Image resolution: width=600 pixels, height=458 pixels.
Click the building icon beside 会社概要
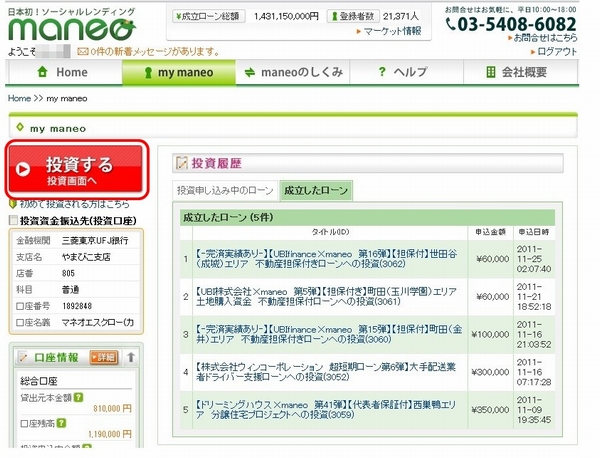click(x=491, y=72)
